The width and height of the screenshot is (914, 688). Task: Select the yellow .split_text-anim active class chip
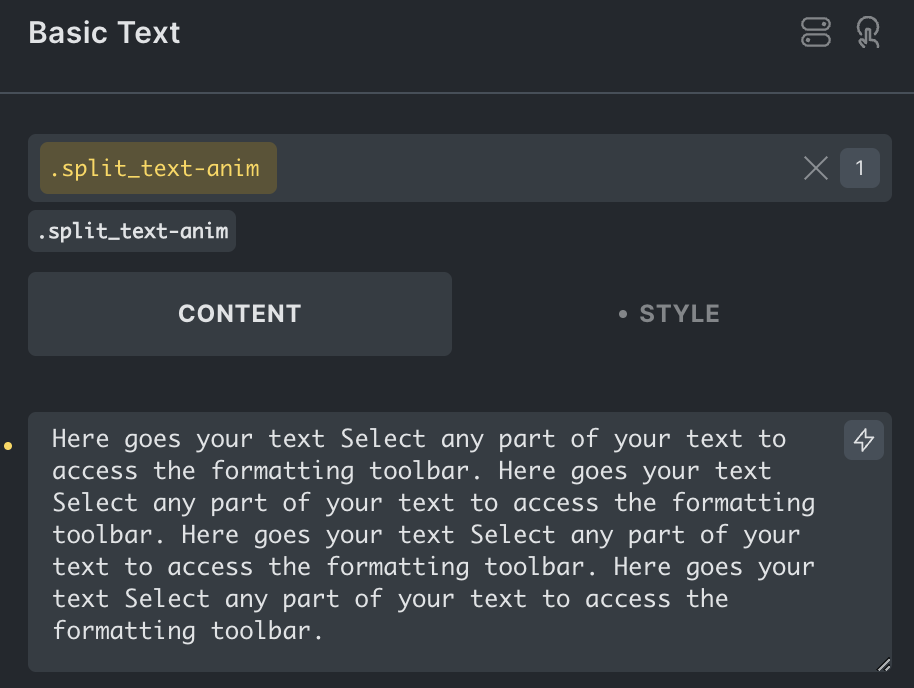click(x=158, y=168)
